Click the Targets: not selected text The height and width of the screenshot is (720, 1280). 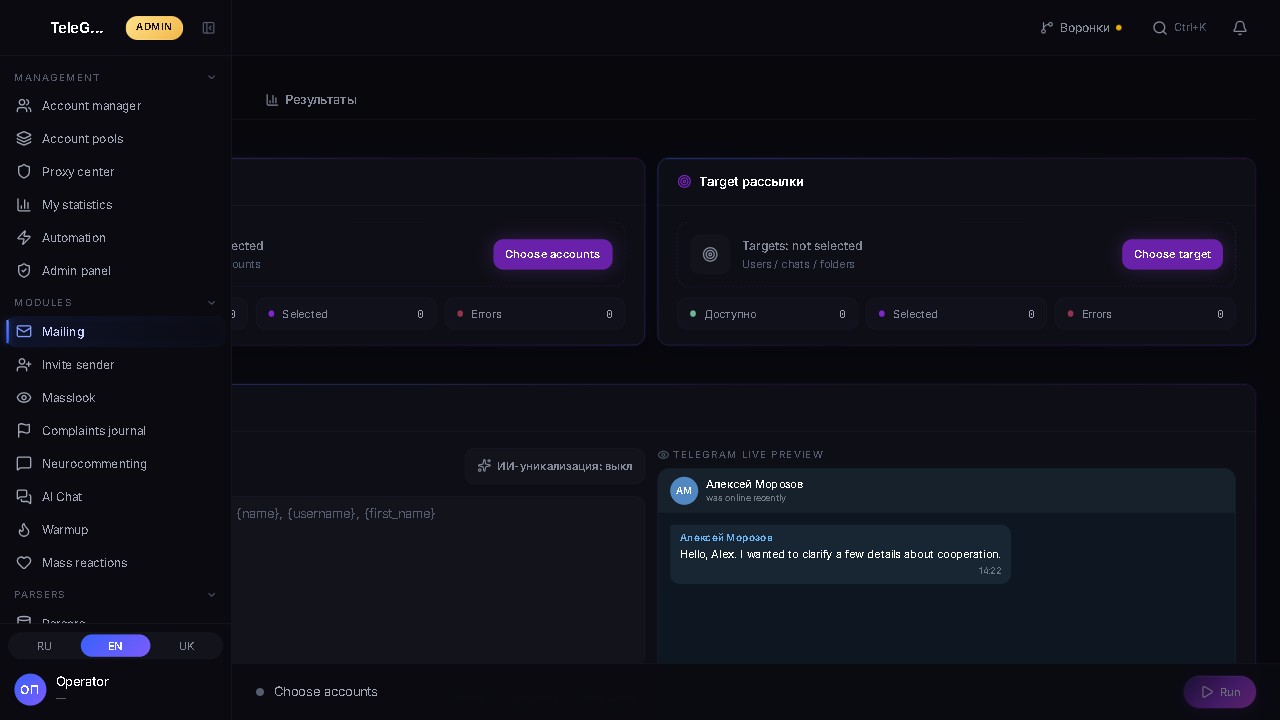click(802, 246)
